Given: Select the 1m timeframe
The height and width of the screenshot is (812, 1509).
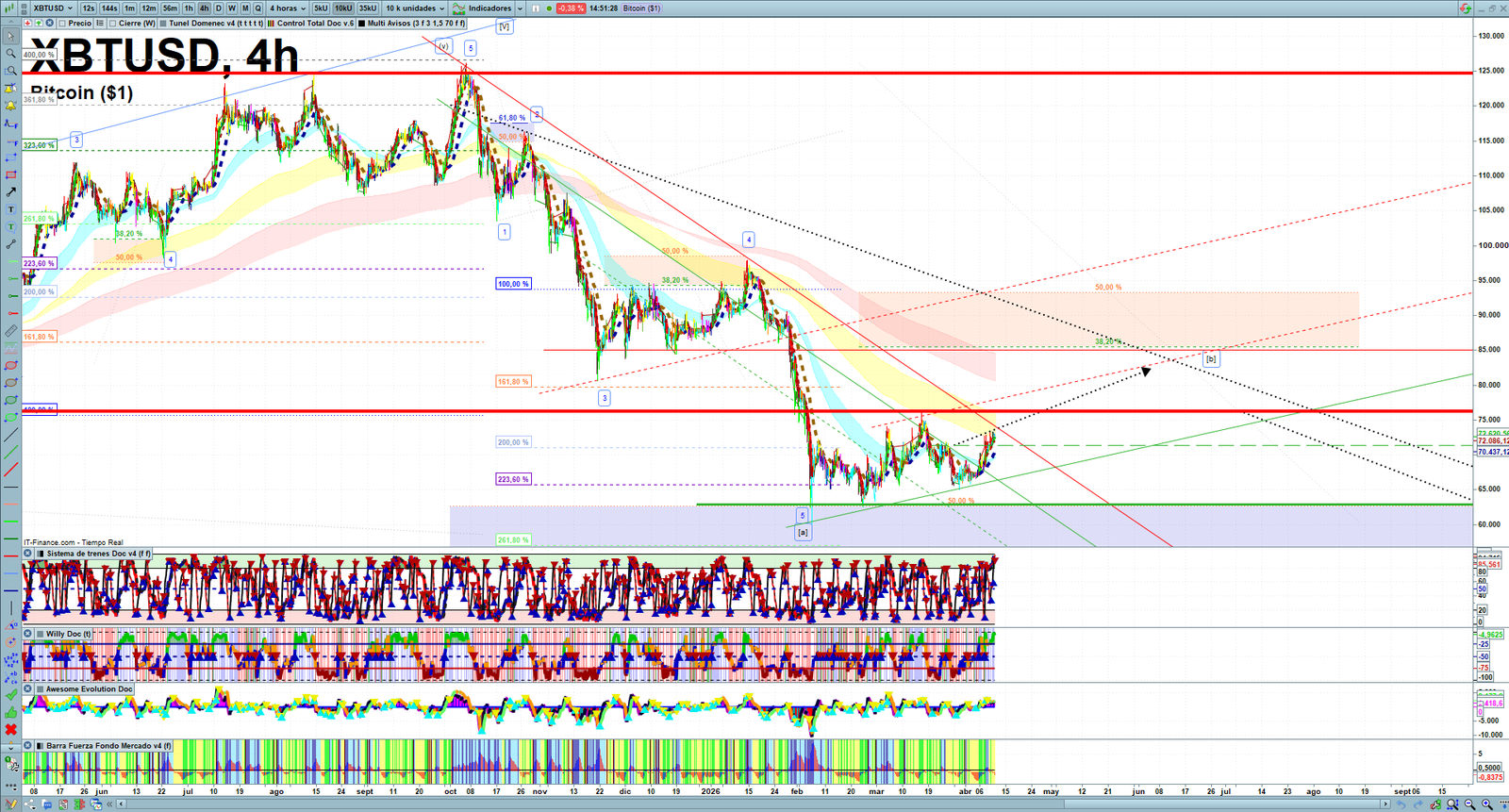Looking at the screenshot, I should (129, 8).
